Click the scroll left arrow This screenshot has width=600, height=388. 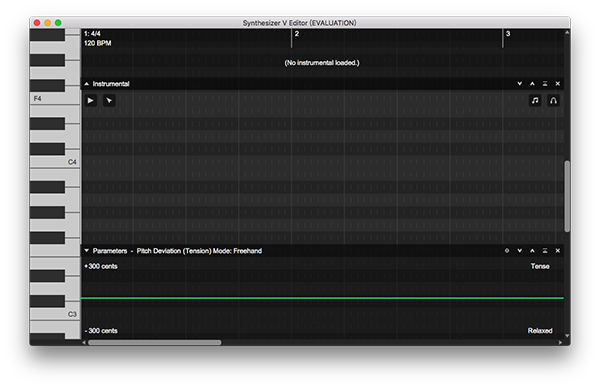pos(84,342)
